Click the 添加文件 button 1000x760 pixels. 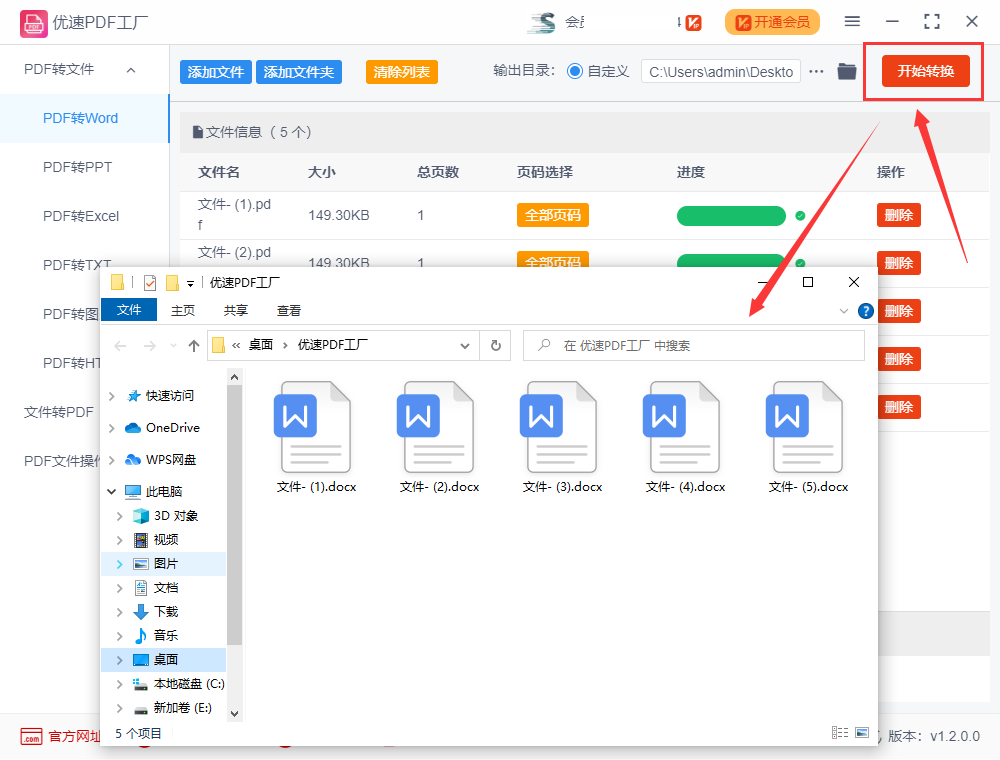point(216,72)
